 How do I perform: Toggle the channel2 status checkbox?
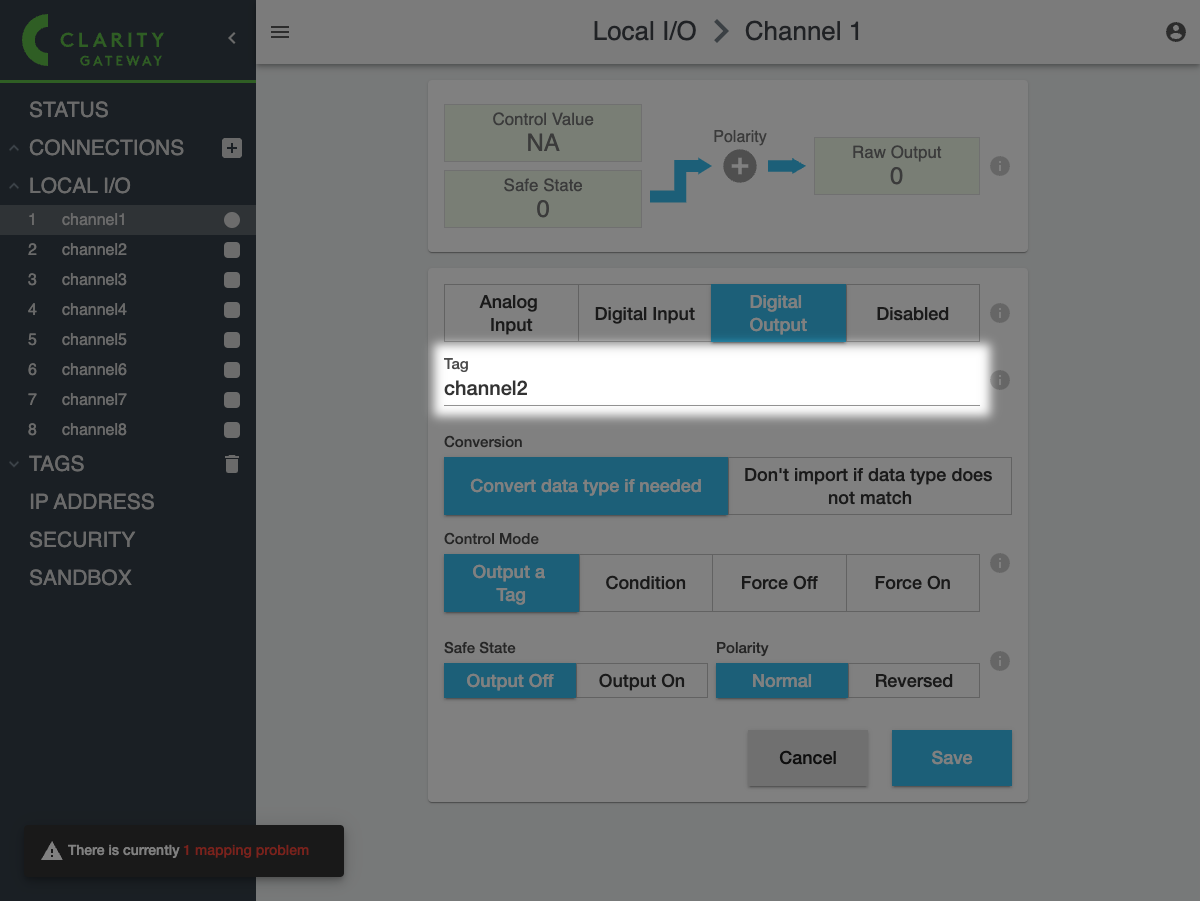pyautogui.click(x=232, y=250)
